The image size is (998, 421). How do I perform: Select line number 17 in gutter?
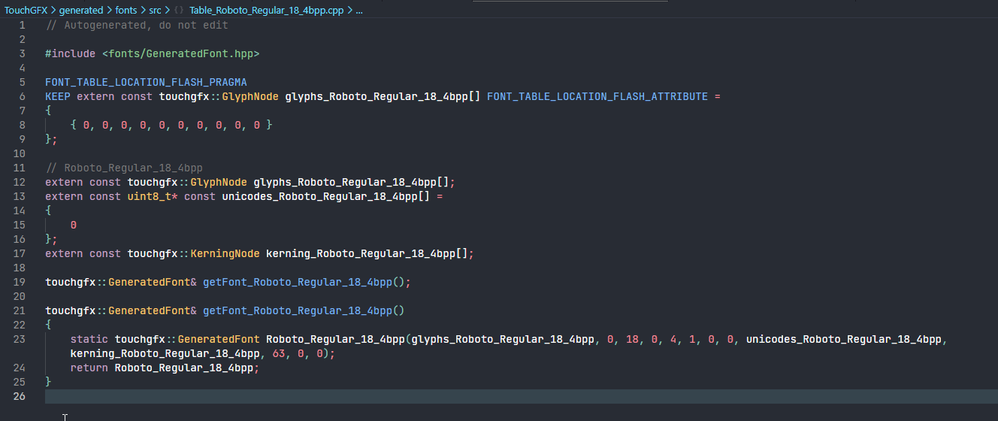(x=20, y=253)
